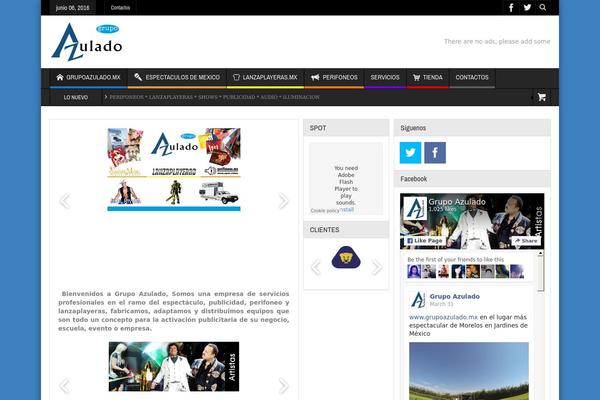
Task: Click the news ticker headline text
Action: click(x=214, y=97)
